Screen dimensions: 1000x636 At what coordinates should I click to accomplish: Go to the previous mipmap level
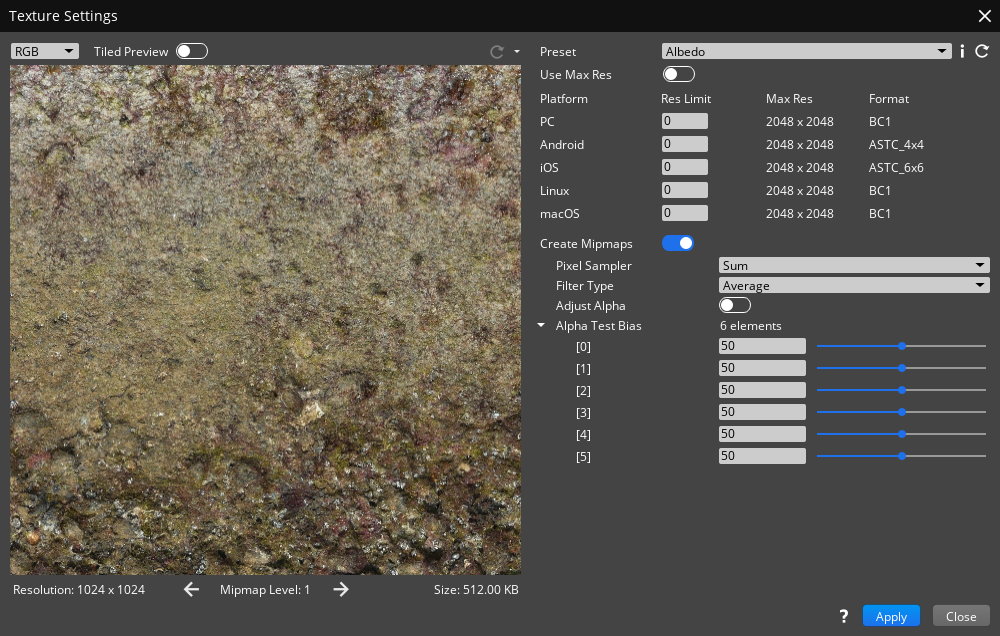click(192, 590)
